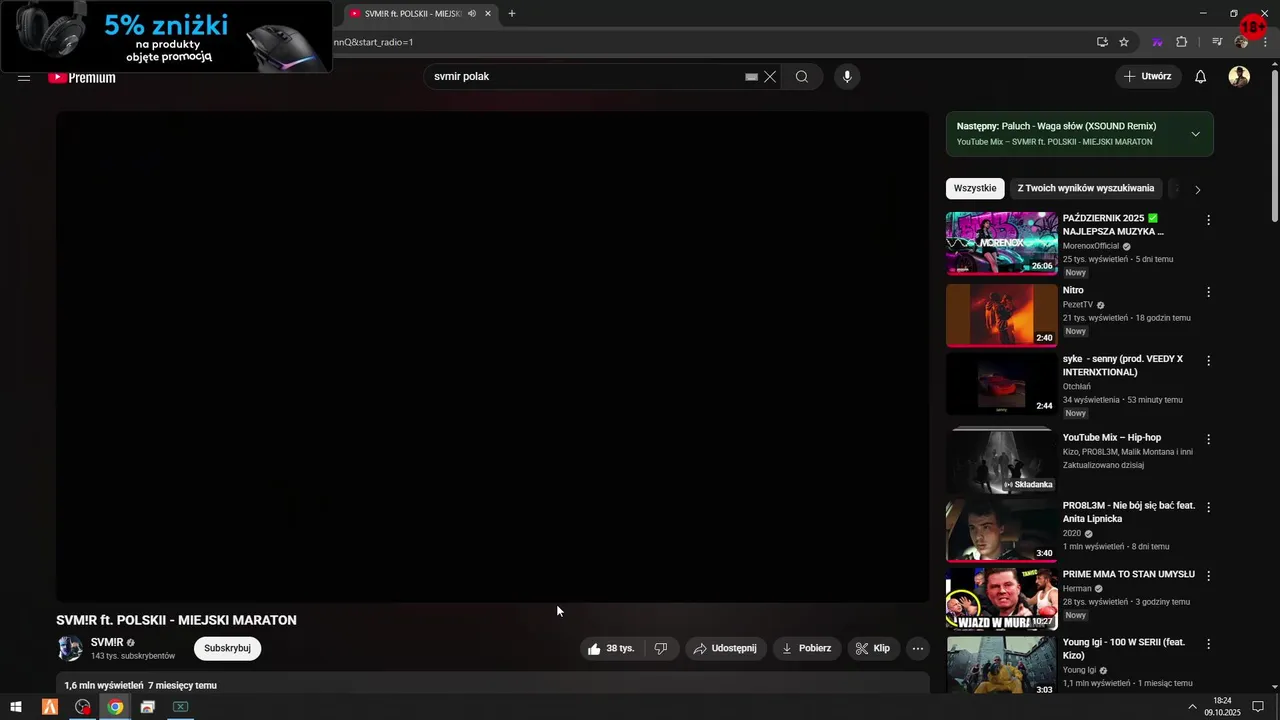
Task: Open options for PRIME MMA video
Action: (x=1208, y=576)
